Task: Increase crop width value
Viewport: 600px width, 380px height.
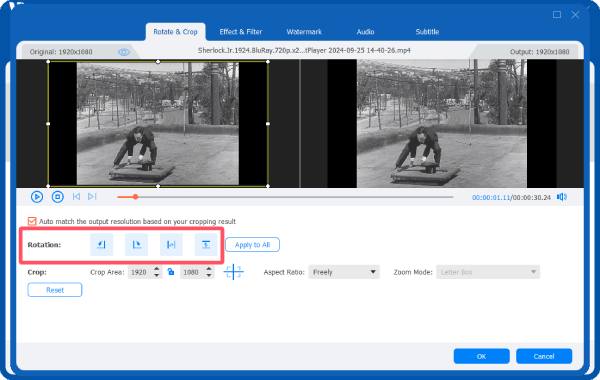Action: [157, 269]
